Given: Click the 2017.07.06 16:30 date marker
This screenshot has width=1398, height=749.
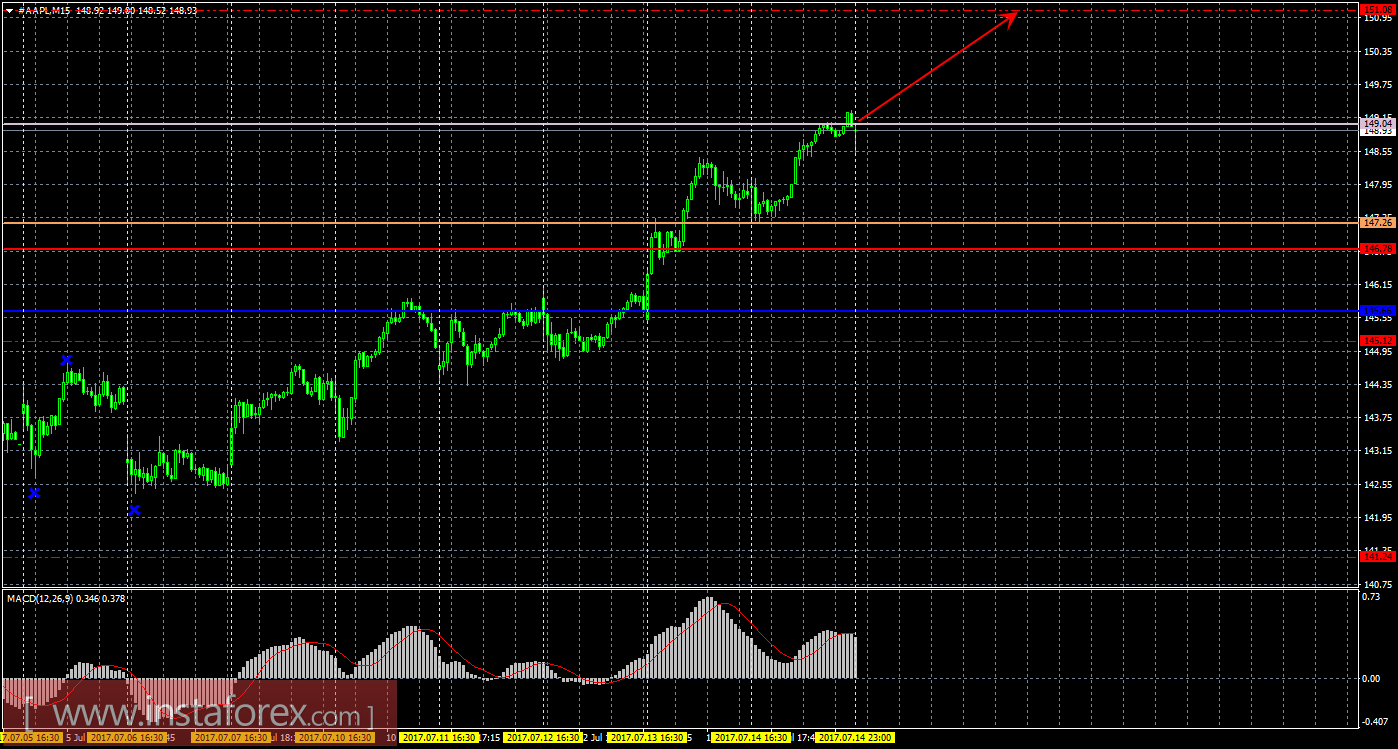Looking at the screenshot, I should coord(125,738).
